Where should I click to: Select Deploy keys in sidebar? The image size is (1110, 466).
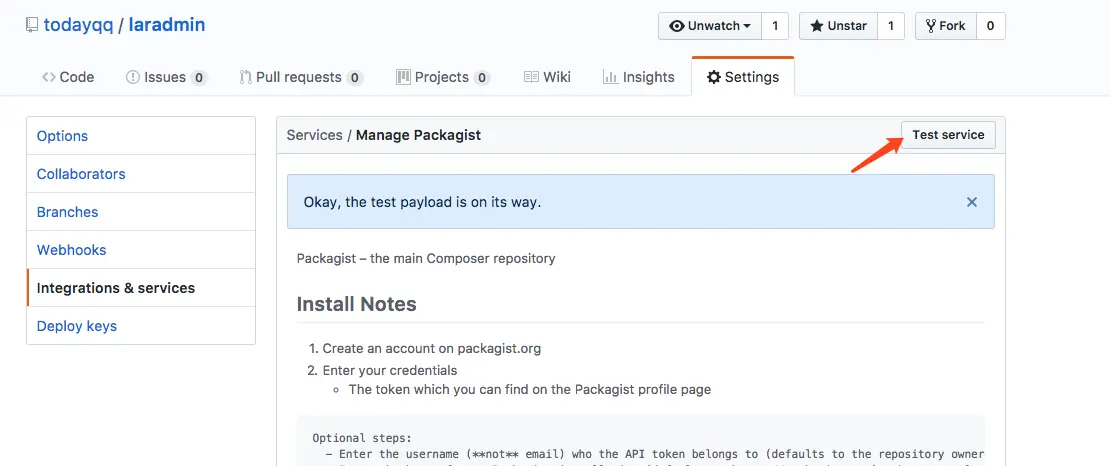(76, 326)
